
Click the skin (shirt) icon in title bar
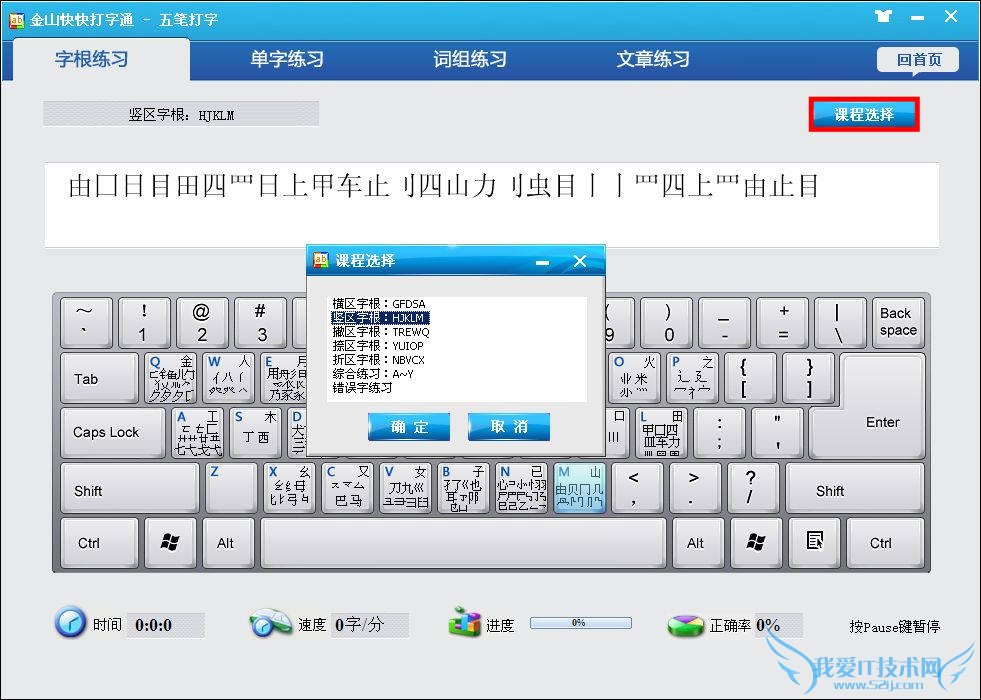click(883, 16)
